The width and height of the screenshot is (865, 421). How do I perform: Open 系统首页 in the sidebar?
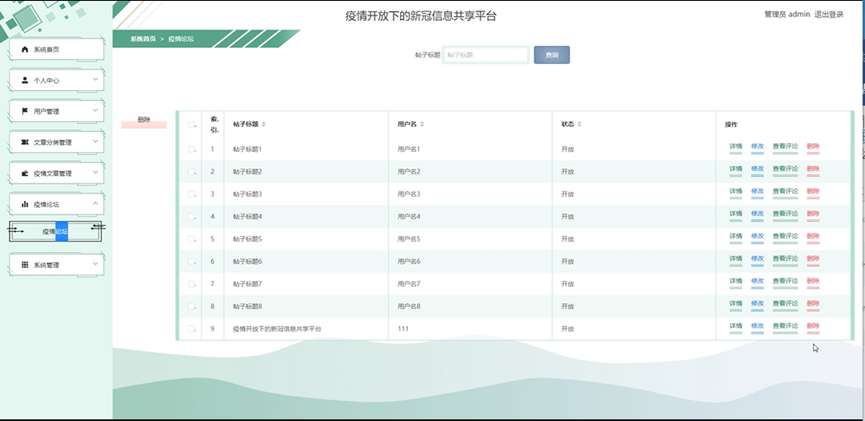click(x=57, y=49)
